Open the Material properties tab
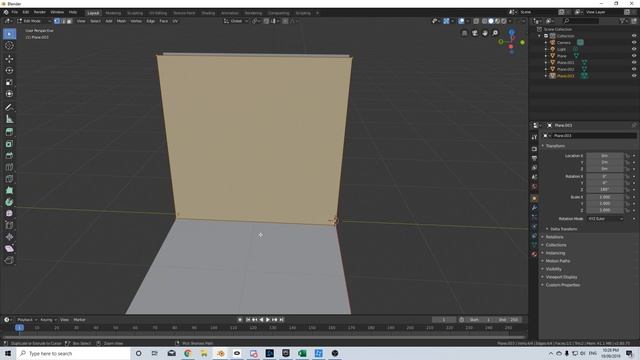Image resolution: width=640 pixels, height=360 pixels. (534, 254)
